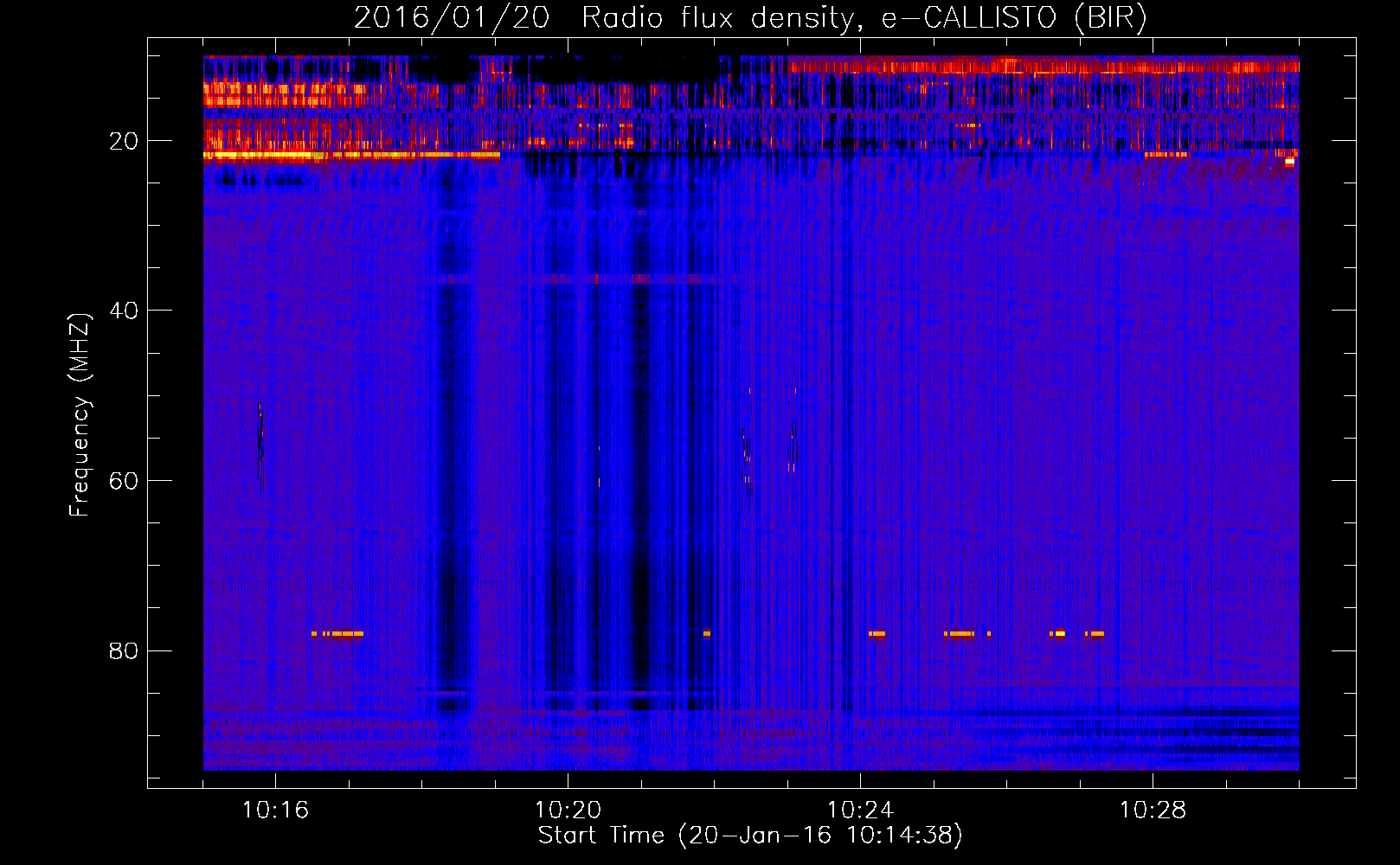1400x865 pixels.
Task: Click the 20 frequency tick label
Action: [x=124, y=140]
